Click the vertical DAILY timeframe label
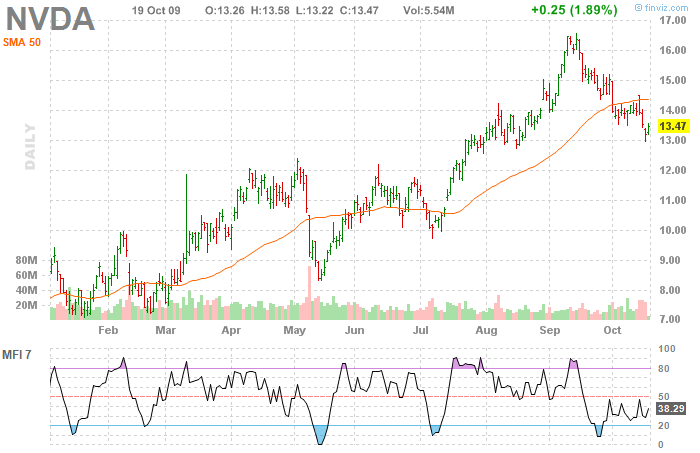The width and height of the screenshot is (700, 453). click(31, 147)
